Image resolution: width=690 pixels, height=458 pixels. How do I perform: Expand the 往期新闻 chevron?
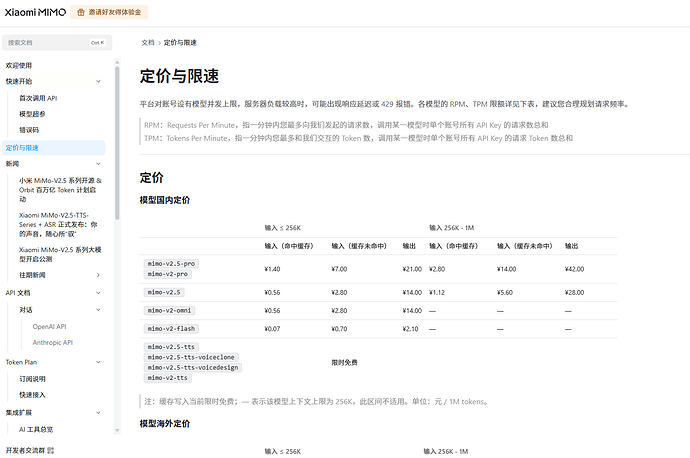click(x=98, y=275)
